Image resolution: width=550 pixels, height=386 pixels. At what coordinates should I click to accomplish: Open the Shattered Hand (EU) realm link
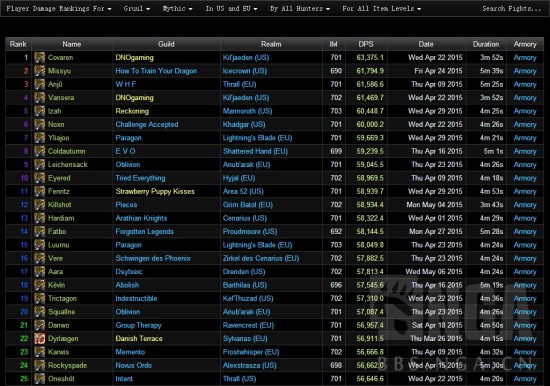[x=255, y=151]
